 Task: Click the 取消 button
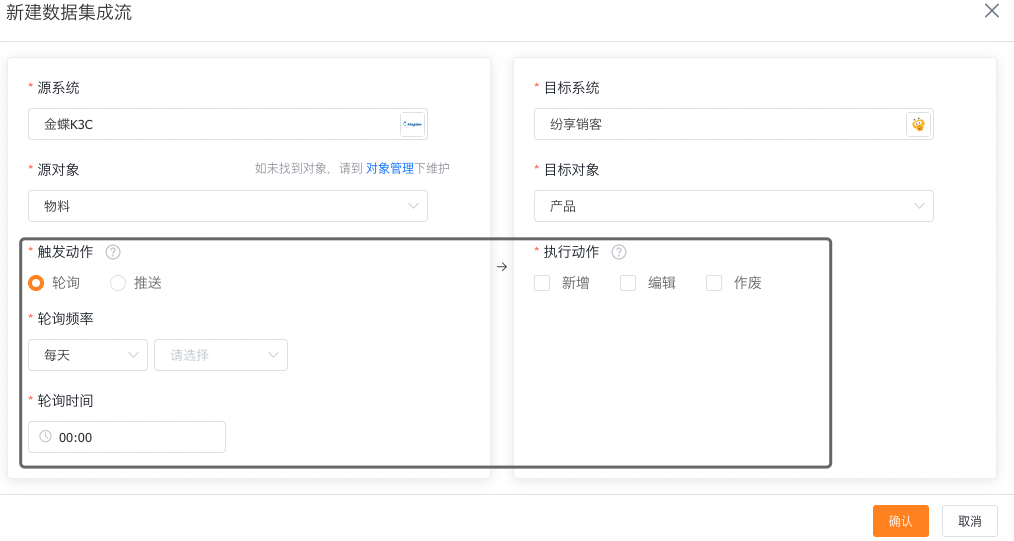tap(969, 521)
